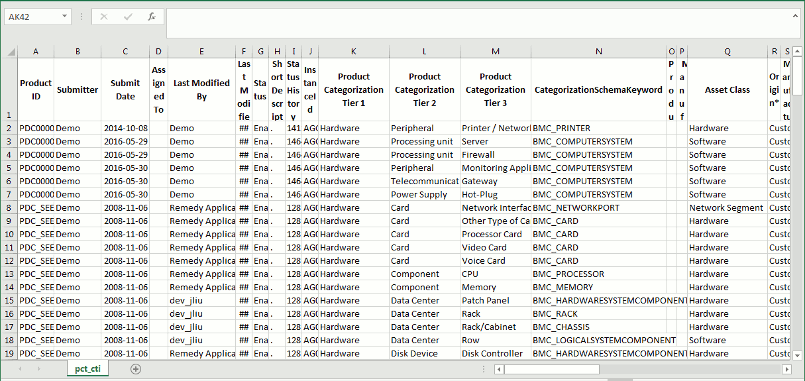Select column A header
Image resolution: width=805 pixels, height=381 pixels.
point(36,51)
